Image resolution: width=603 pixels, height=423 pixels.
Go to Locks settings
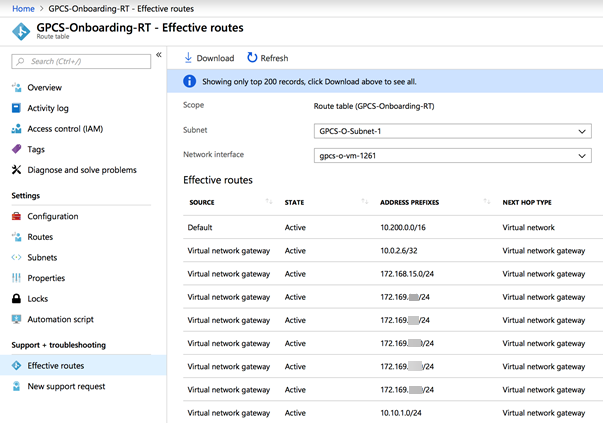[x=38, y=299]
